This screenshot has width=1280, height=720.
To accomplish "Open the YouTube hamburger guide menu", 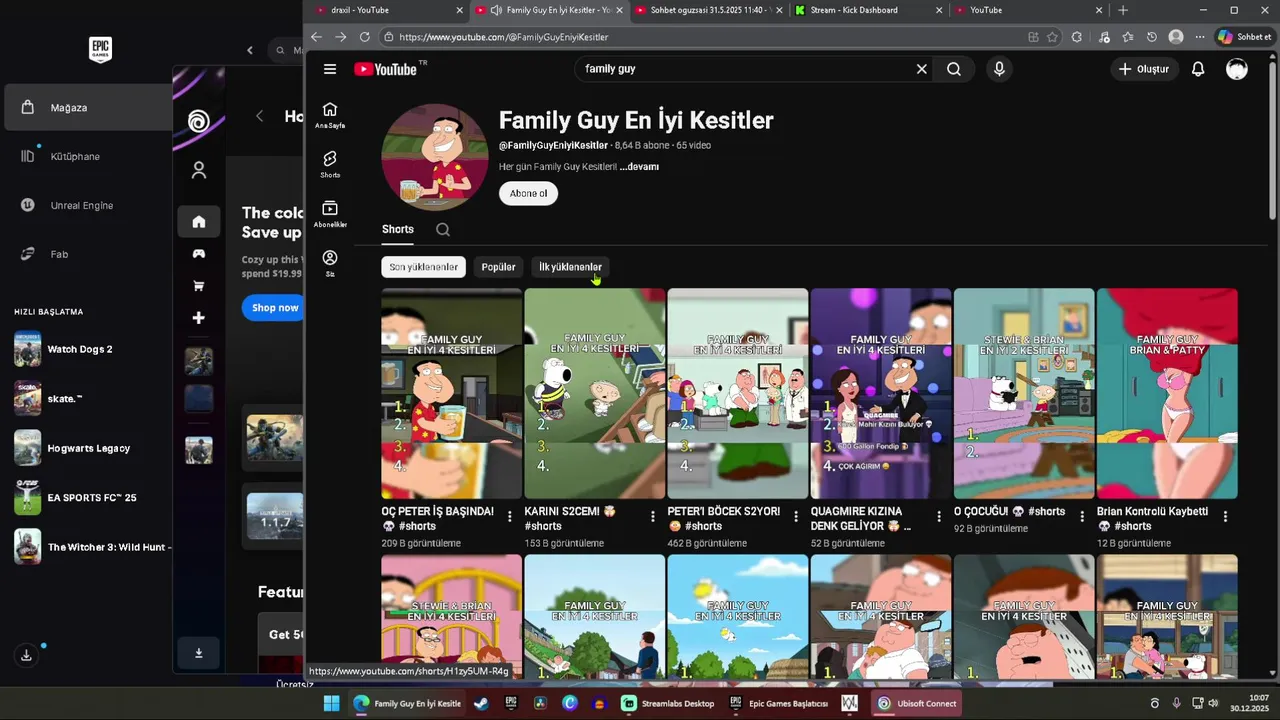I will pyautogui.click(x=330, y=69).
